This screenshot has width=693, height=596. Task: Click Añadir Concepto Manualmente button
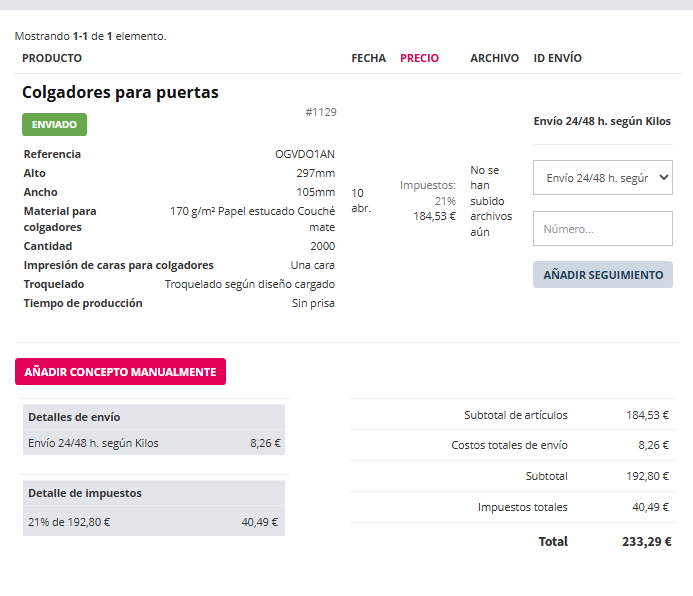(x=120, y=372)
